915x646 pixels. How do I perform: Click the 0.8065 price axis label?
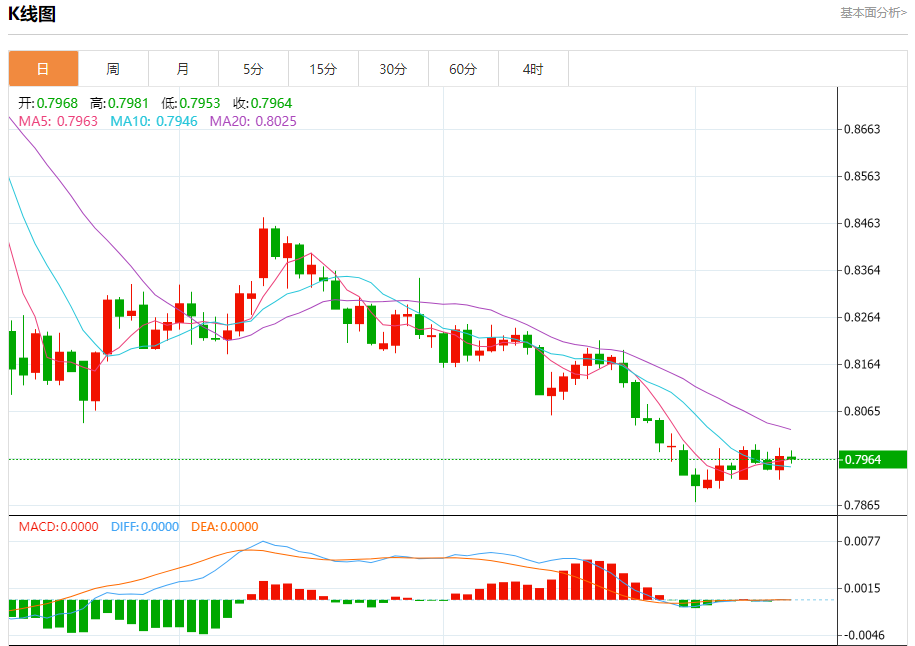[862, 411]
